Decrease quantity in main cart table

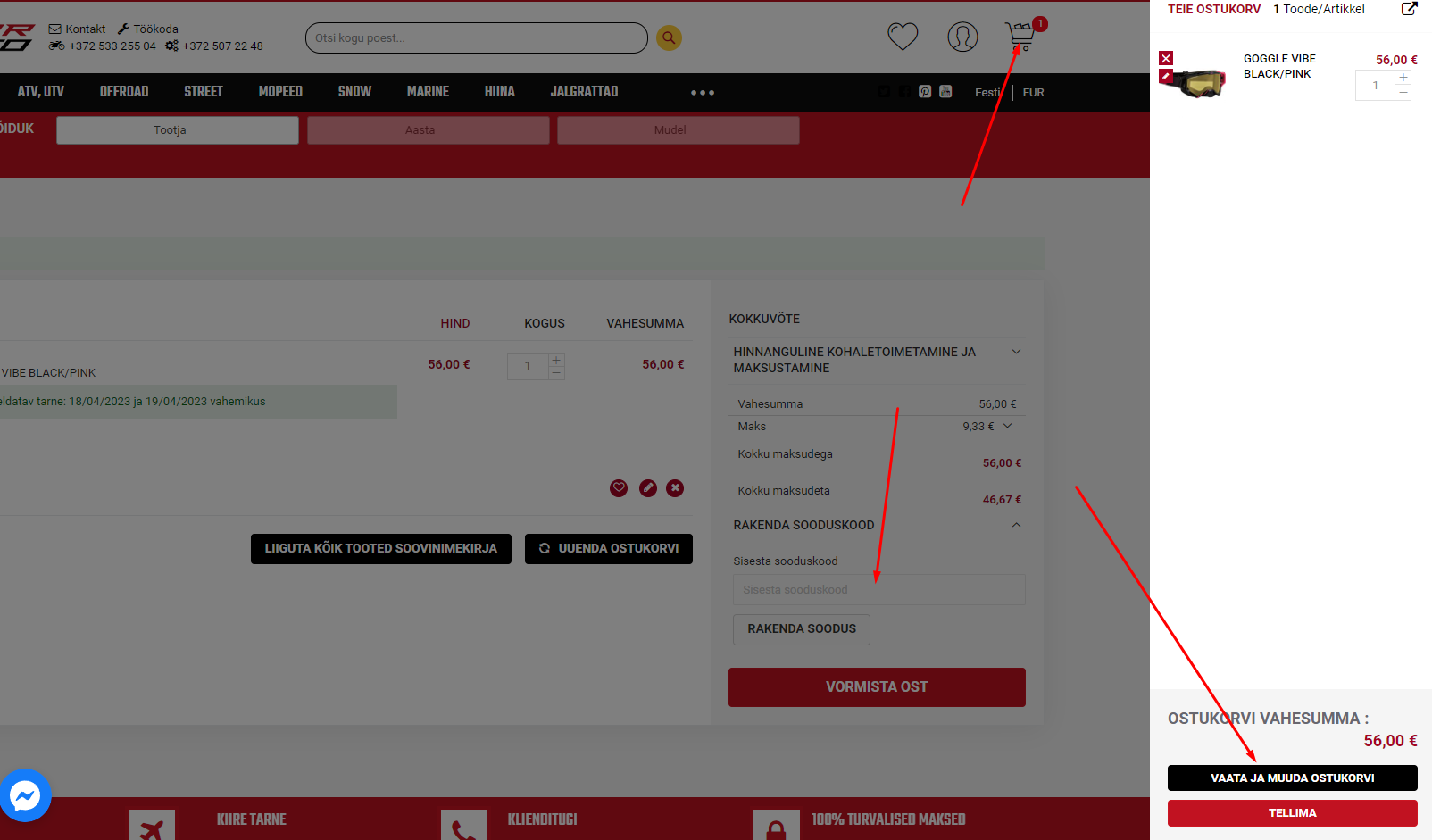coord(557,373)
